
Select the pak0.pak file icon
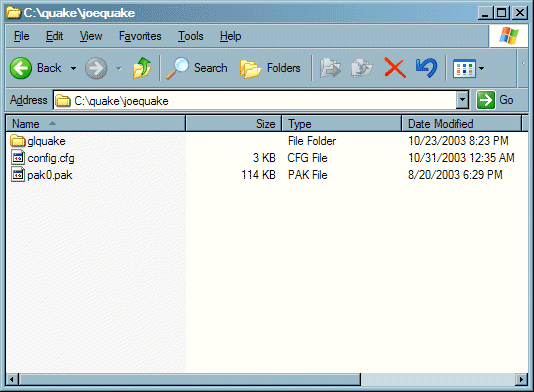click(18, 174)
